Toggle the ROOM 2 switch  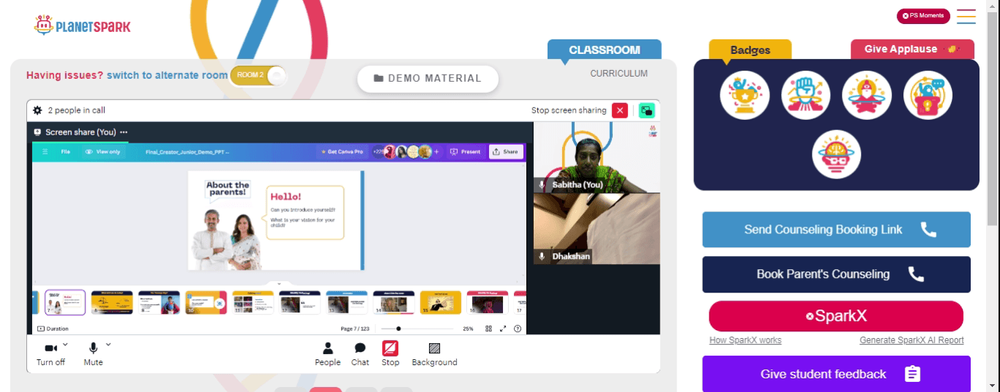(258, 75)
